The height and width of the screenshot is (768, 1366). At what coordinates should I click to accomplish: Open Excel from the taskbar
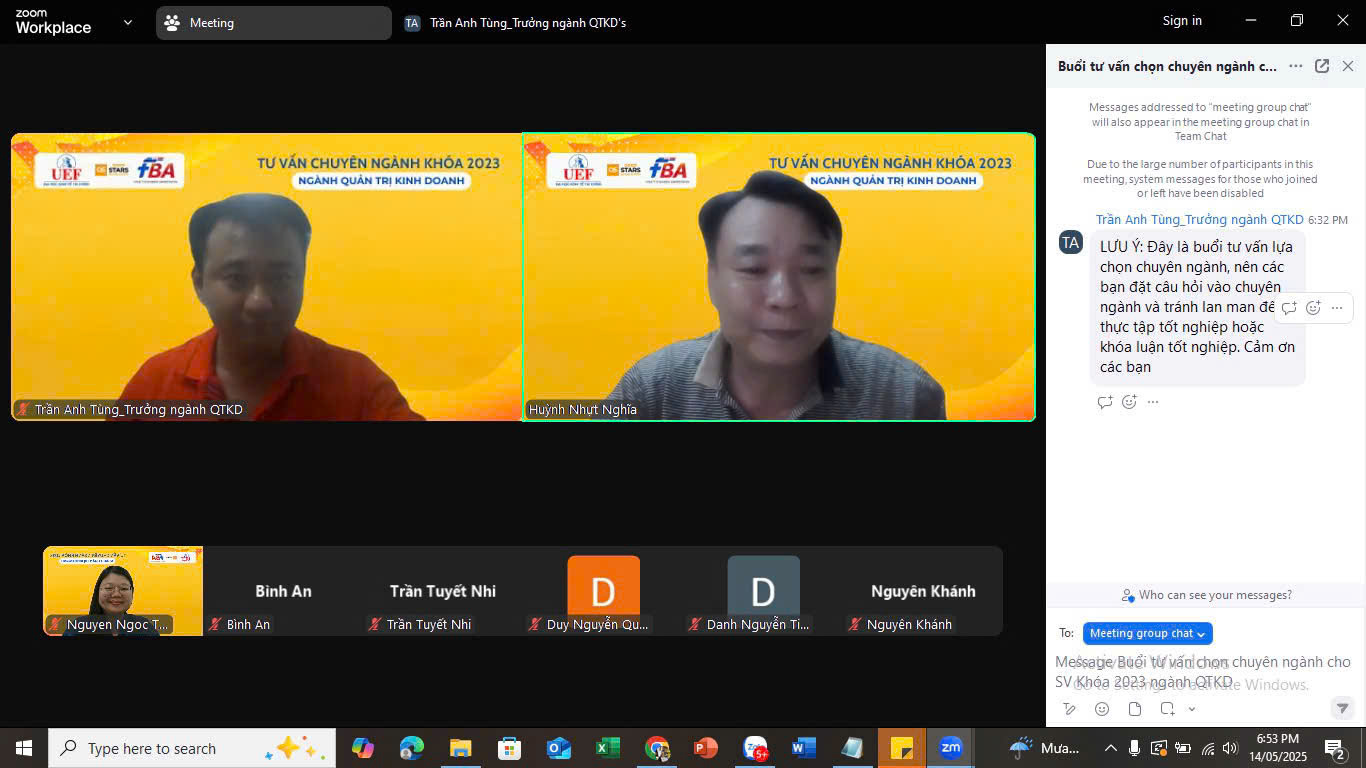(x=607, y=748)
